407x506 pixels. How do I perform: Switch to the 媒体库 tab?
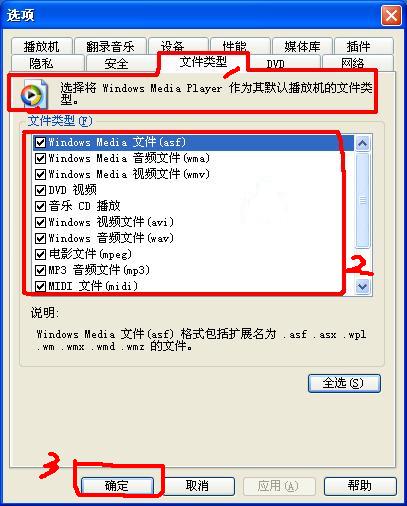click(302, 46)
